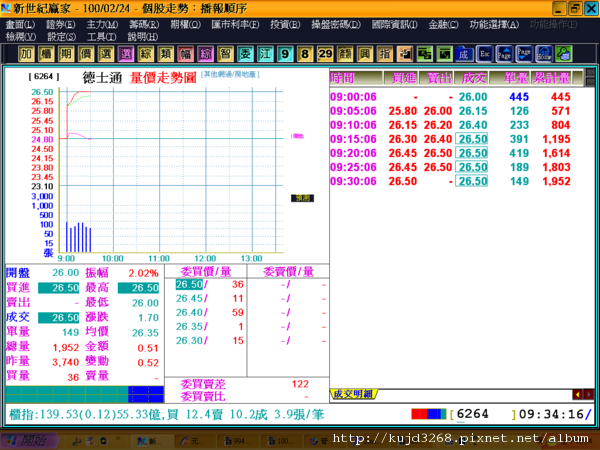Click the 其他網通/房地產 category link
600x450 pixels.
(230, 74)
